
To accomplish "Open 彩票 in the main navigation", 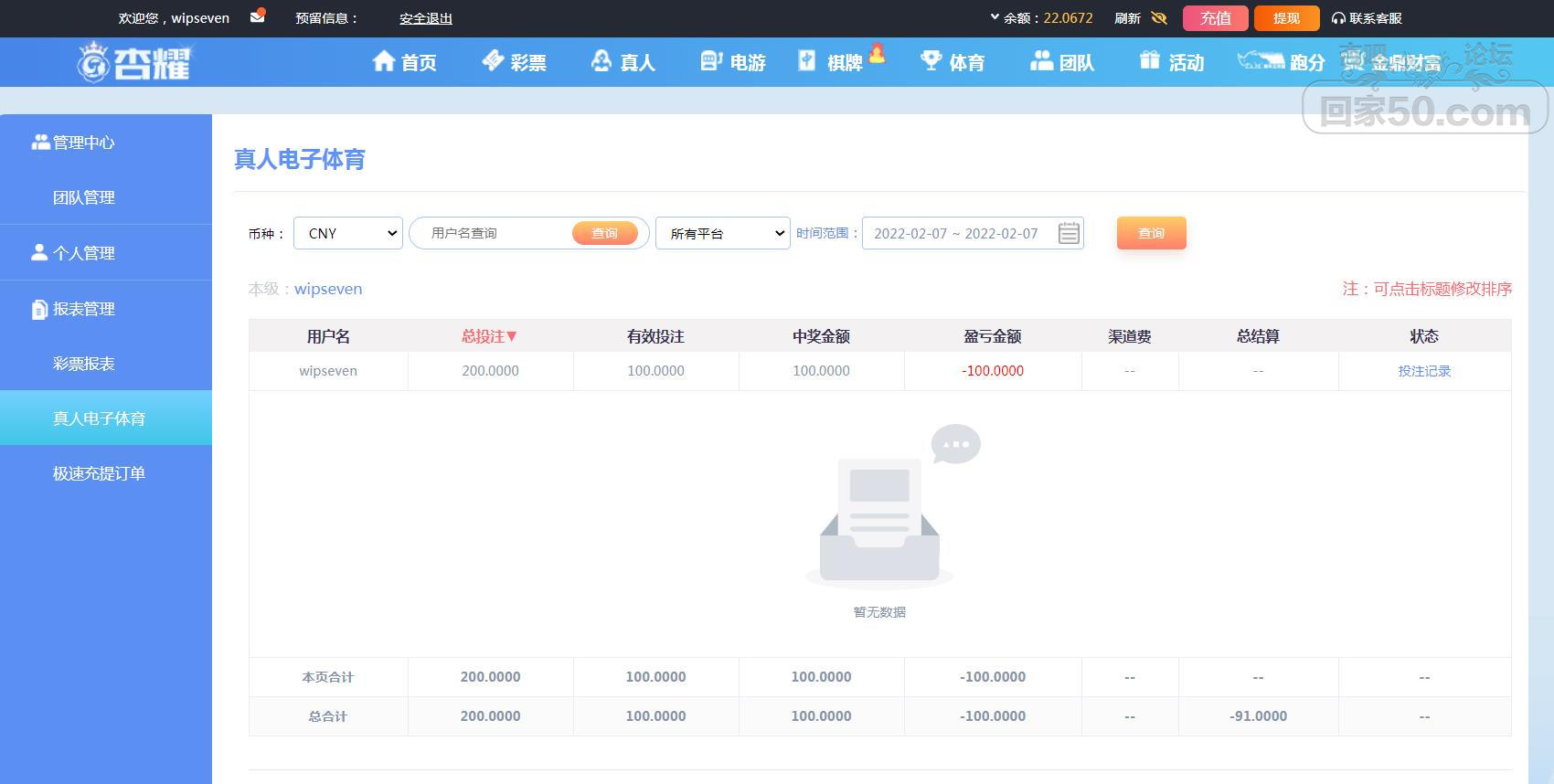I will pos(528,62).
